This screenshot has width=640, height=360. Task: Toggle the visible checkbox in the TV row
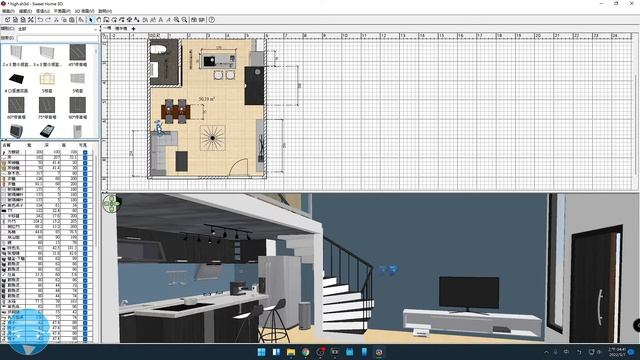click(x=85, y=211)
